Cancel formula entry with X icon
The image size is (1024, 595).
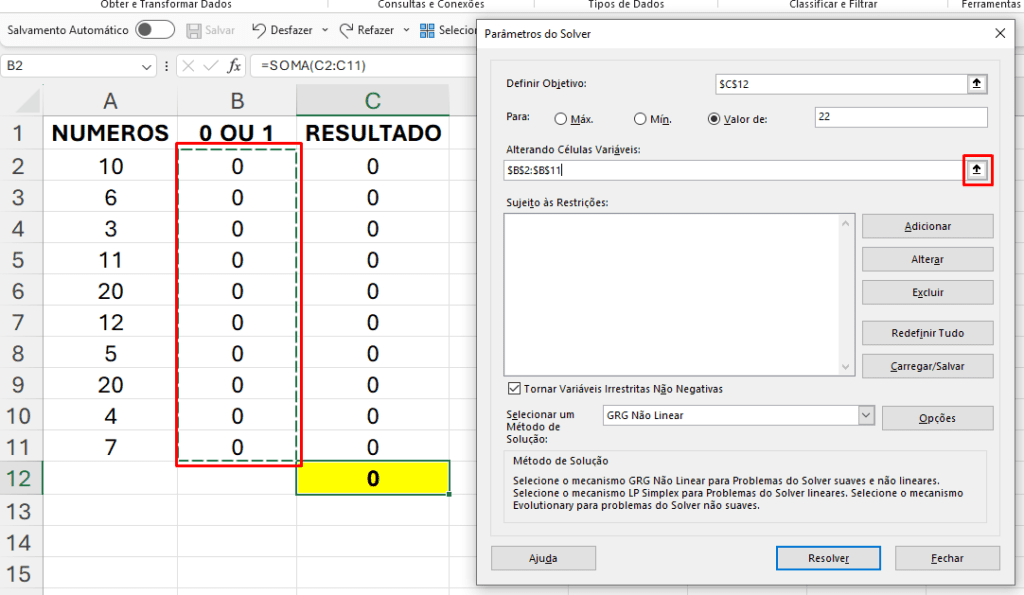click(188, 66)
